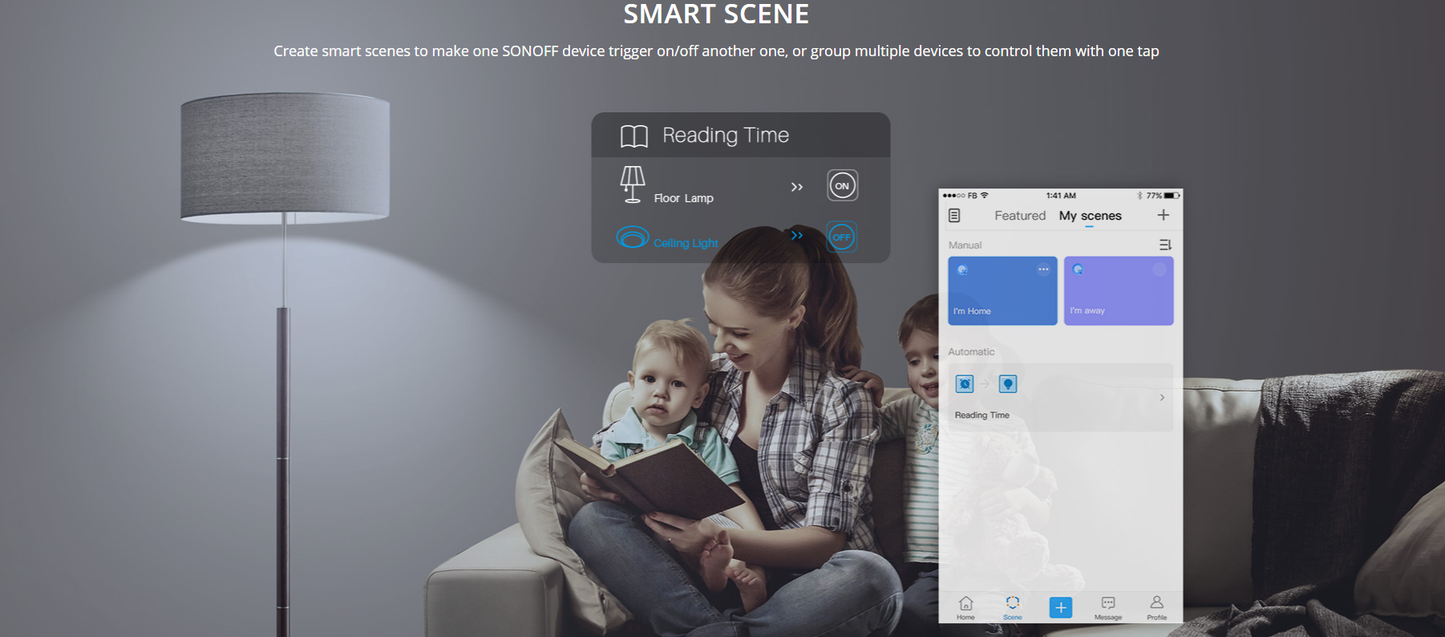Viewport: 1445px width, 637px height.
Task: Open three-dot menu on I'm Home card
Action: (x=1043, y=270)
